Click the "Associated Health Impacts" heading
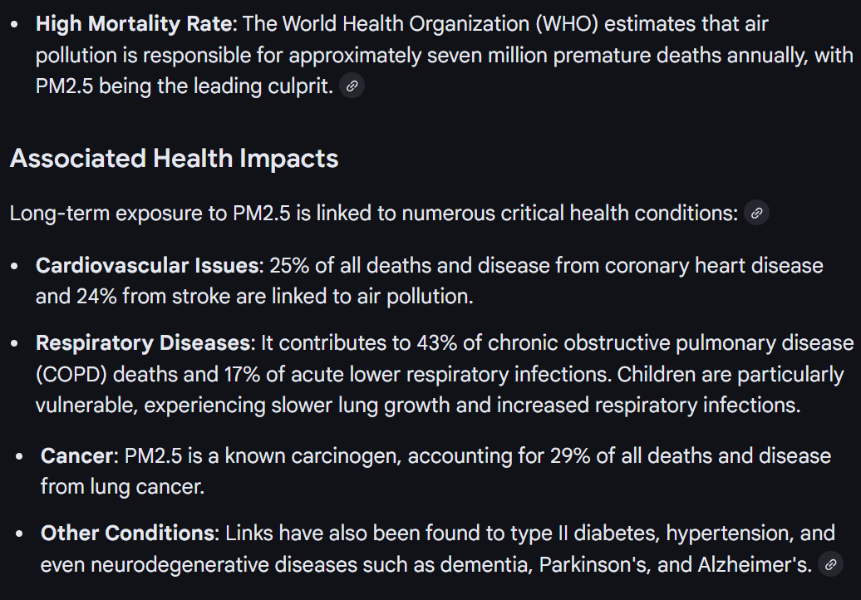The height and width of the screenshot is (600, 861). coord(174,159)
